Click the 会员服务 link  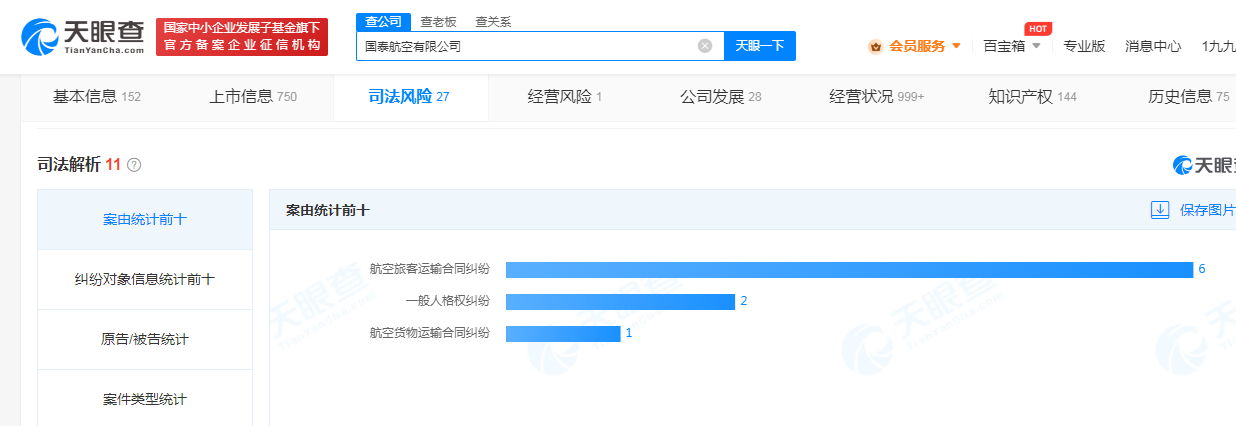[x=917, y=46]
